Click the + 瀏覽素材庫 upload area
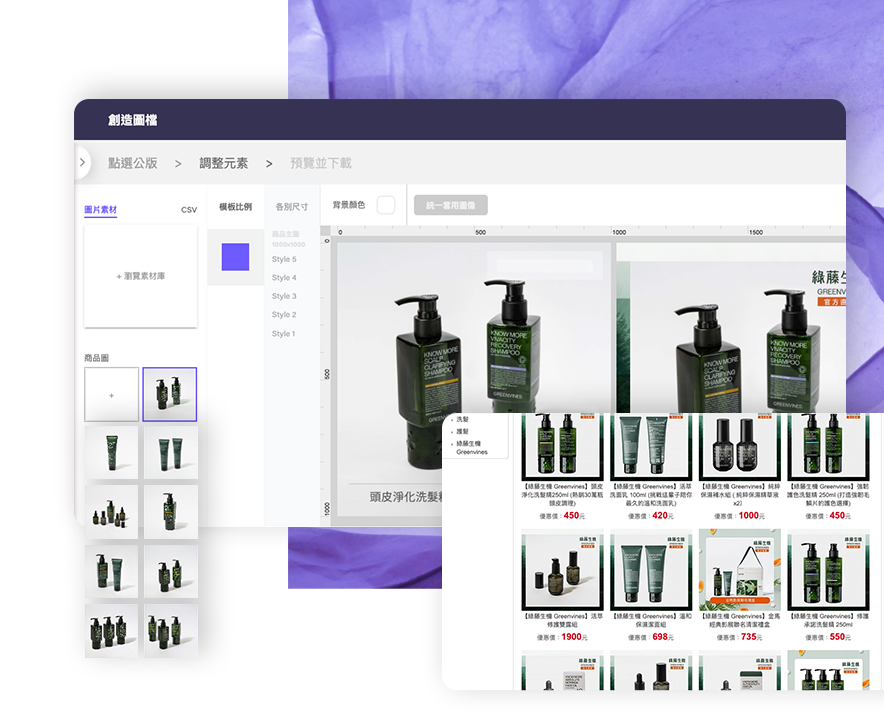884x717 pixels. point(140,276)
